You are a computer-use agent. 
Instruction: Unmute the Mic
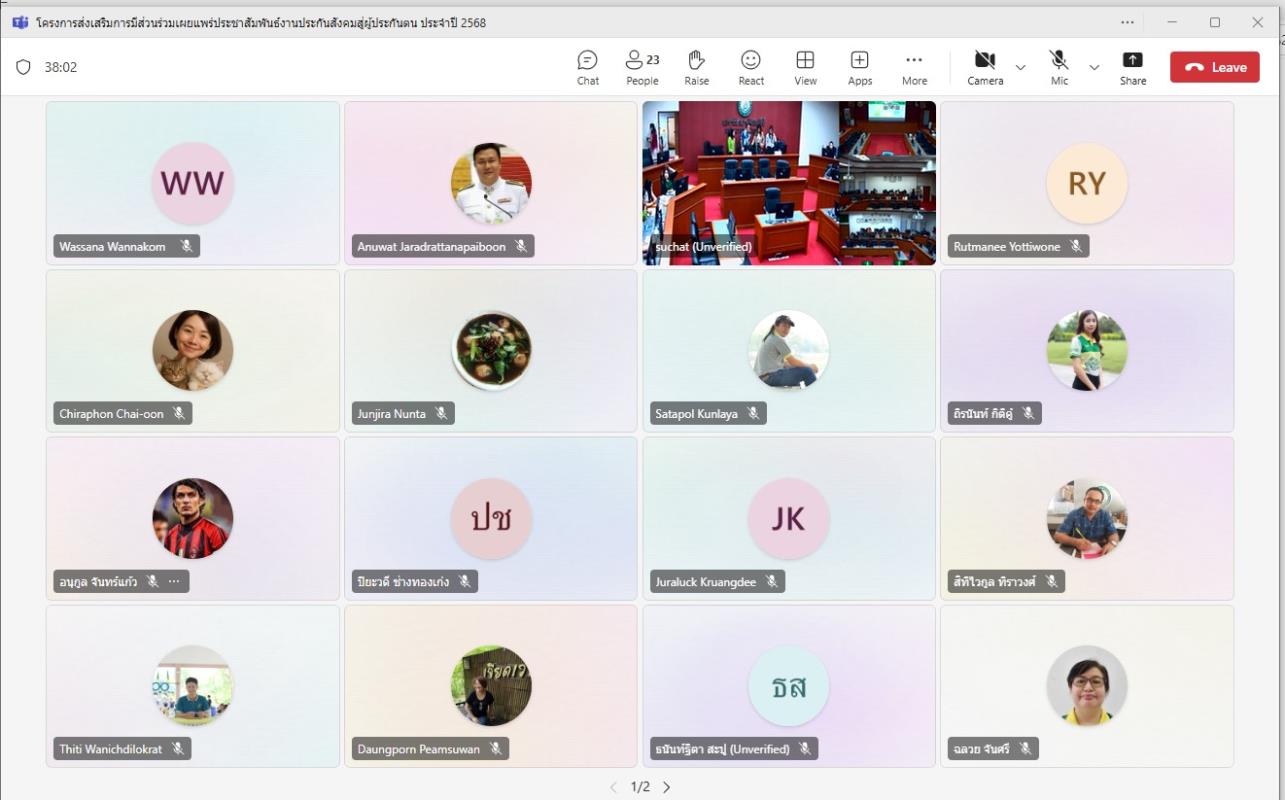[1059, 67]
